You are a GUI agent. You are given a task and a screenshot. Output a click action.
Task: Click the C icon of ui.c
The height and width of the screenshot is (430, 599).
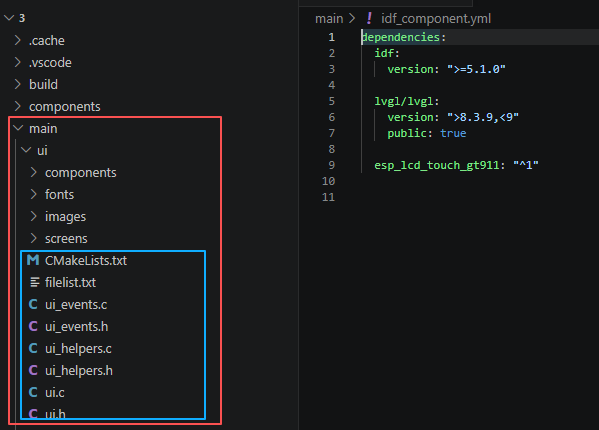33,392
